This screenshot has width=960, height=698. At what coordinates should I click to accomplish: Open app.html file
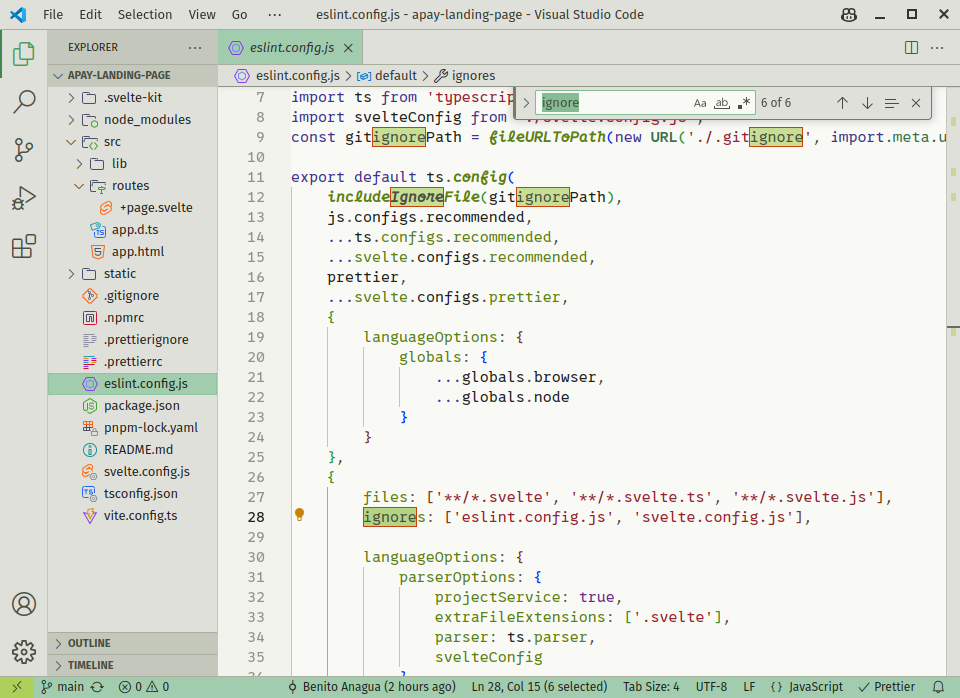pos(133,252)
